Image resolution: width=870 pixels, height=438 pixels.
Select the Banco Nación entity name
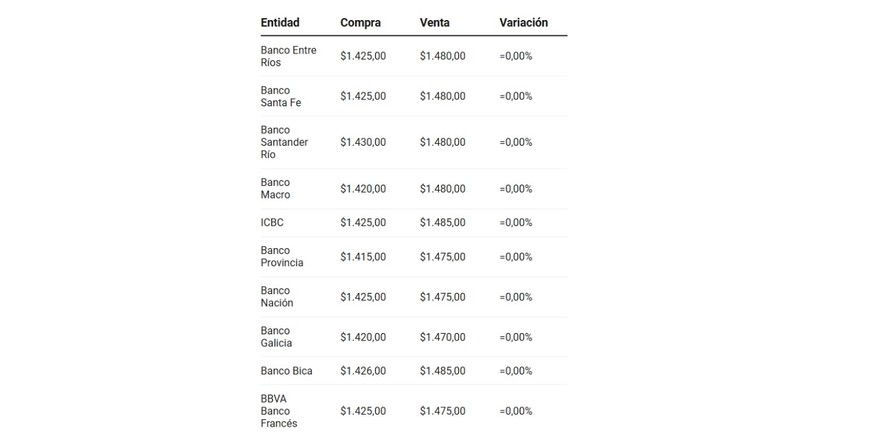[277, 296]
